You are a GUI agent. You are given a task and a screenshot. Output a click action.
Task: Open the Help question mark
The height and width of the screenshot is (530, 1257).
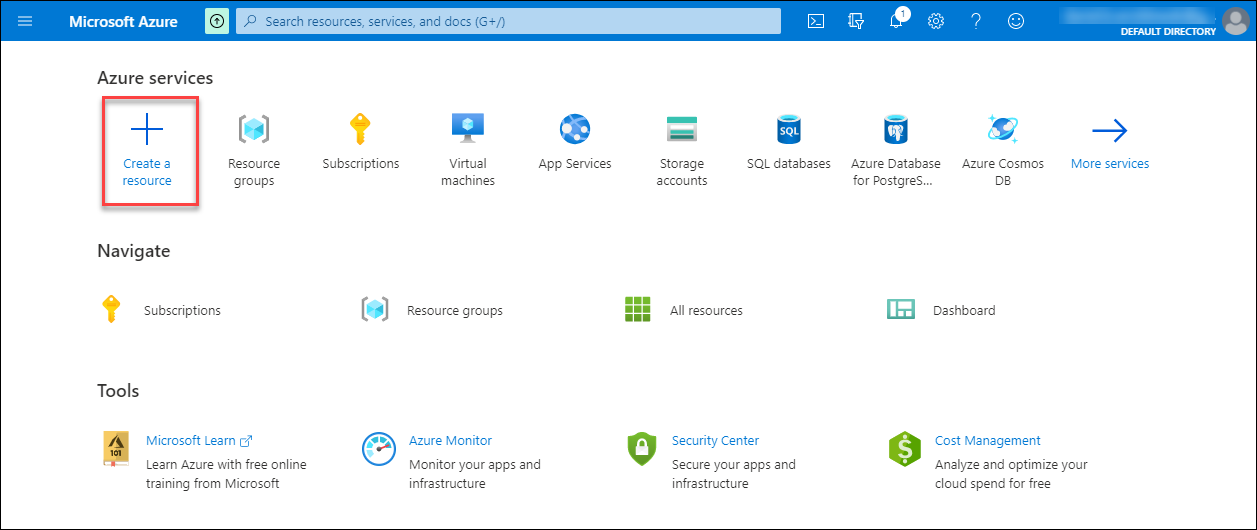tap(976, 21)
